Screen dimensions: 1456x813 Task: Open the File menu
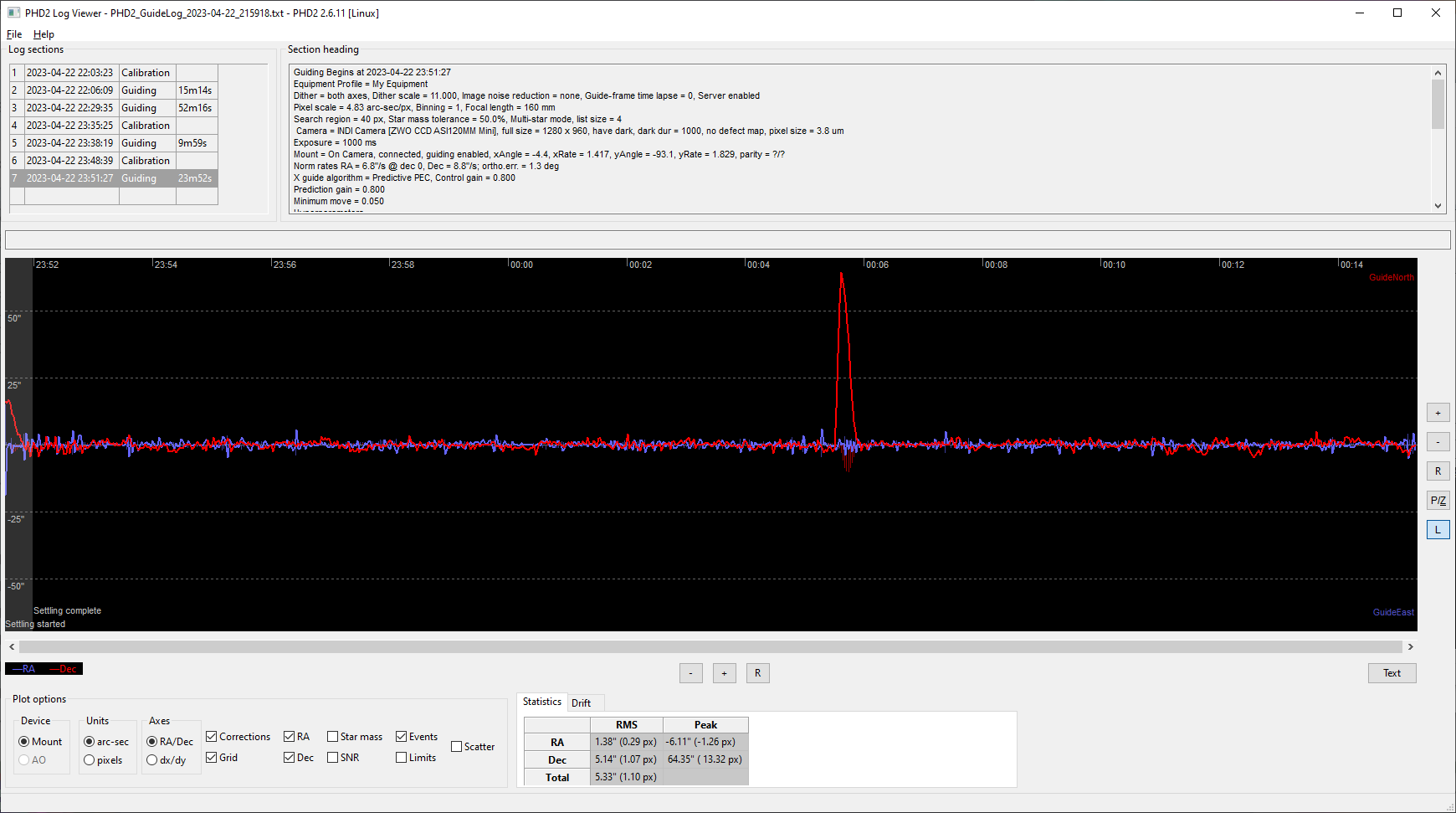point(14,34)
